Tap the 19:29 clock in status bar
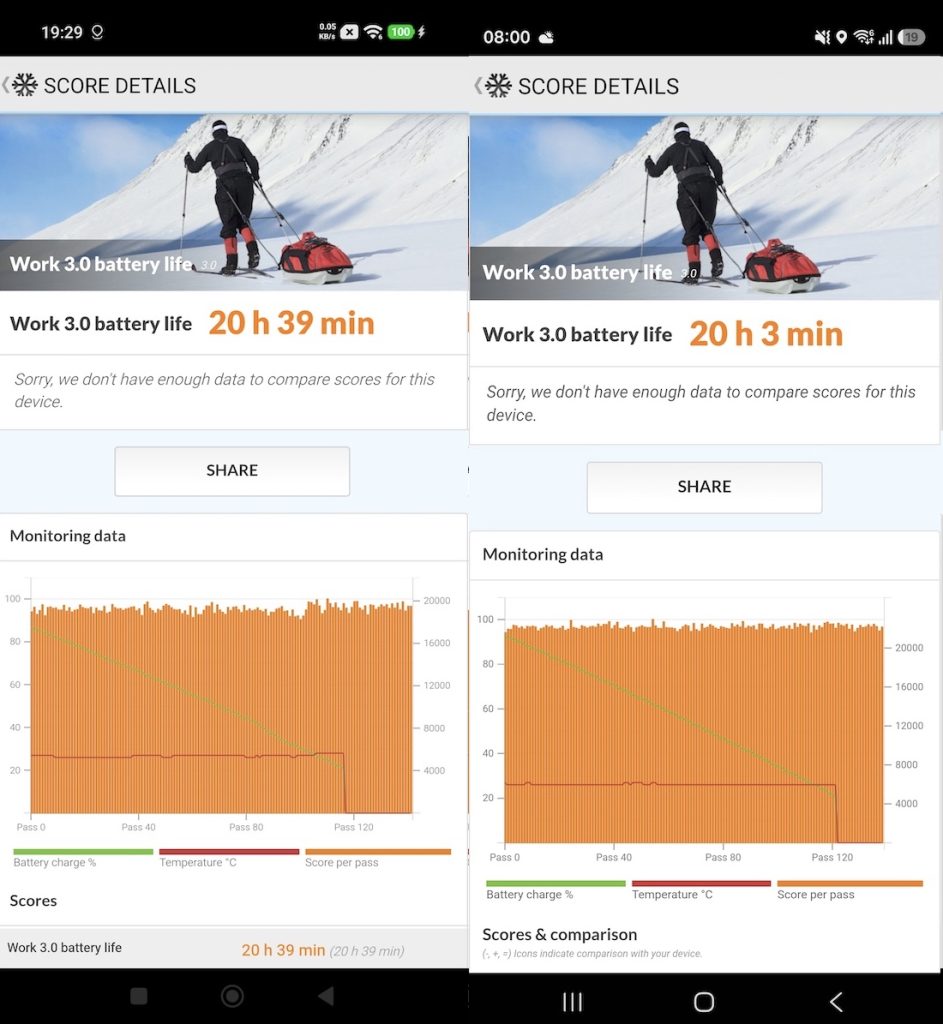The width and height of the screenshot is (943, 1024). click(61, 32)
